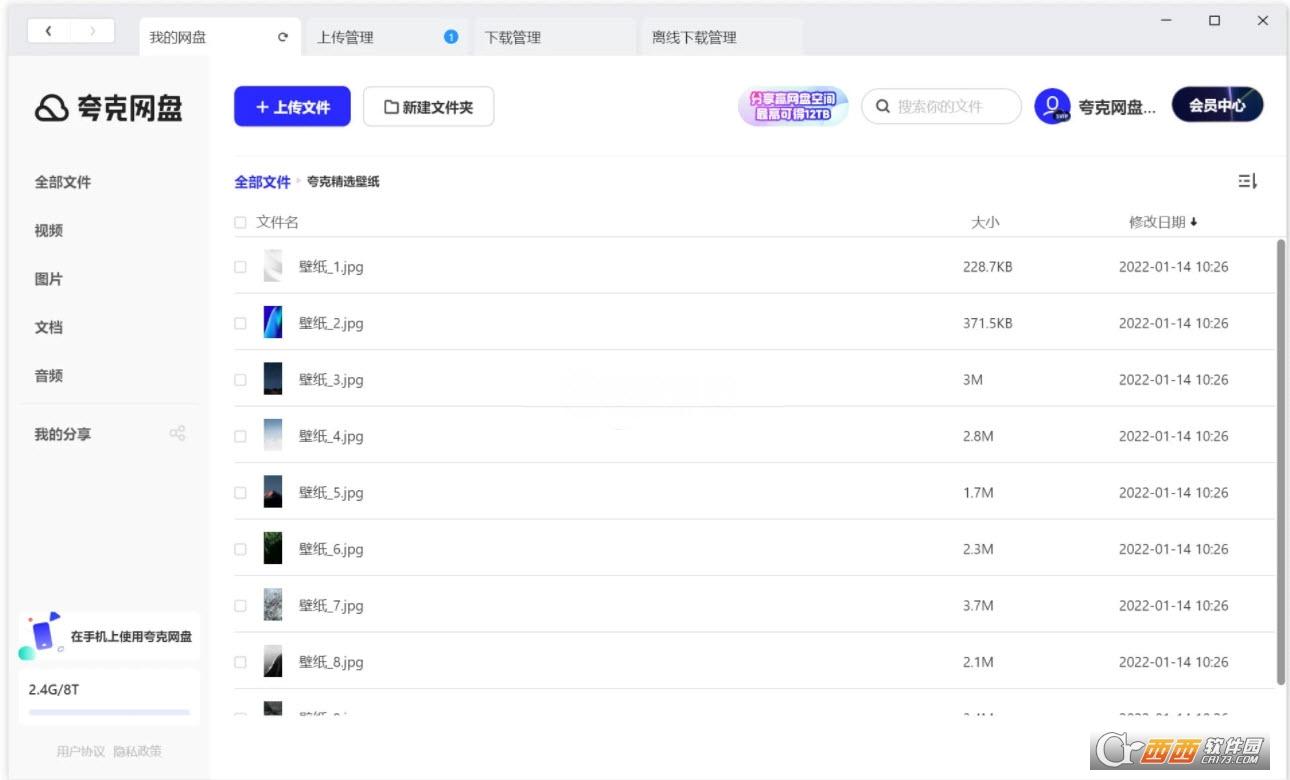
Task: Click the 夸克网盘 cloud logo
Action: [51, 108]
